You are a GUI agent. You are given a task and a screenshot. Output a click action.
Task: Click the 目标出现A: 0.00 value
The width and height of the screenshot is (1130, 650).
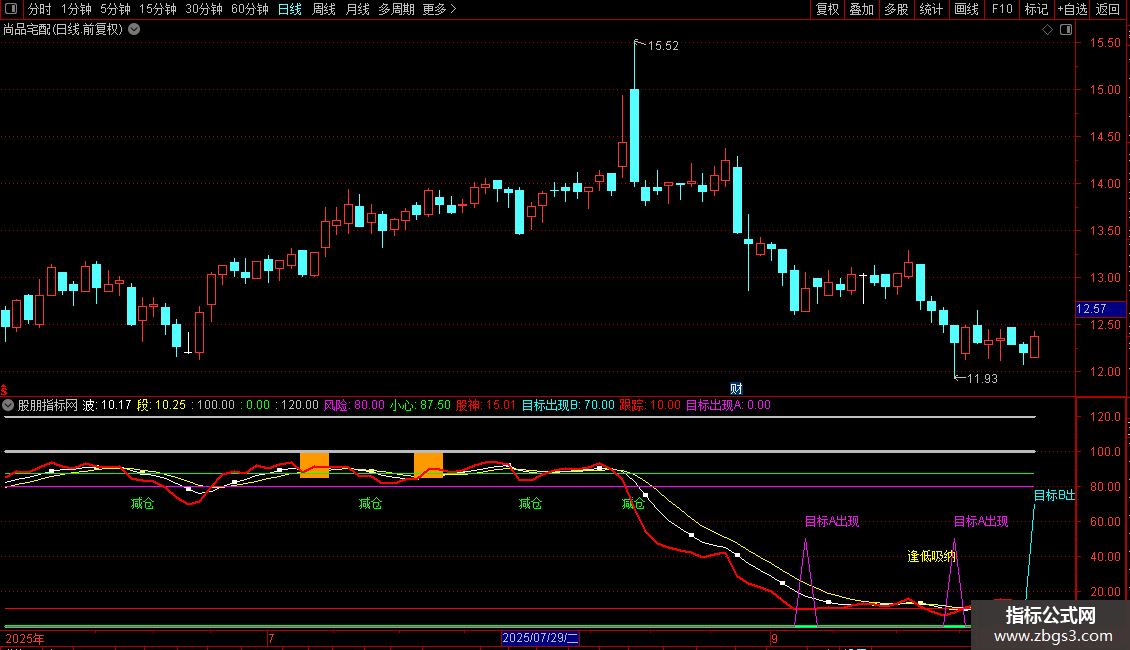(x=728, y=405)
